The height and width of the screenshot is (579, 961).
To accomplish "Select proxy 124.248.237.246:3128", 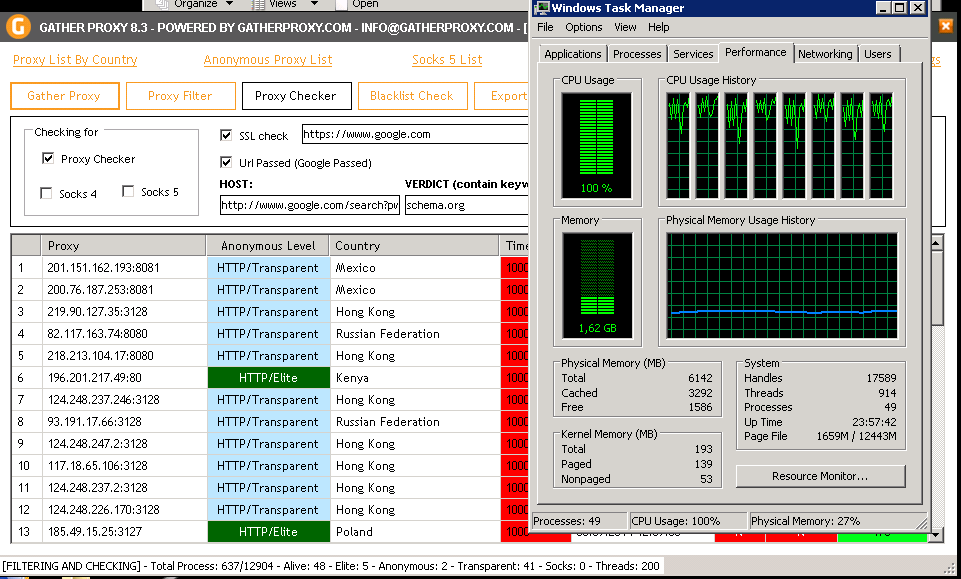I will pyautogui.click(x=103, y=400).
